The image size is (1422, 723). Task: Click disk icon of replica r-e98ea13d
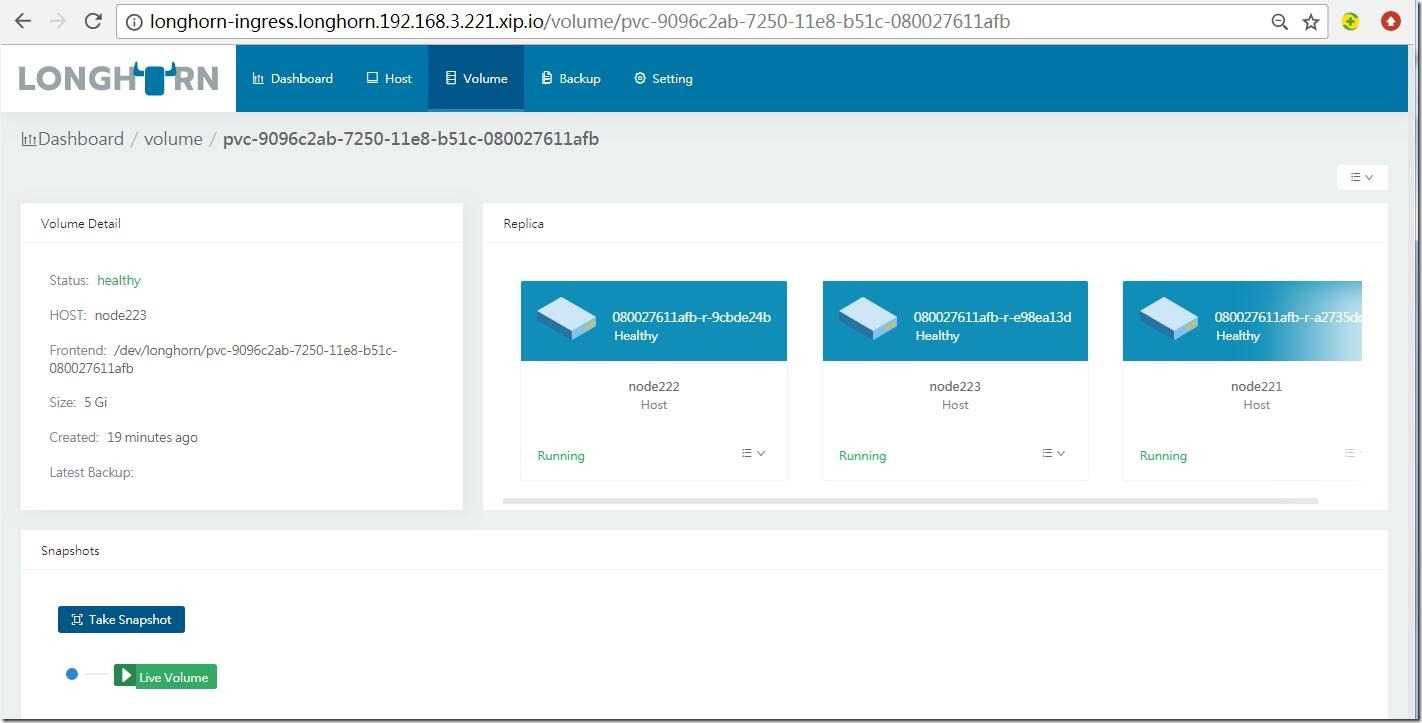868,318
